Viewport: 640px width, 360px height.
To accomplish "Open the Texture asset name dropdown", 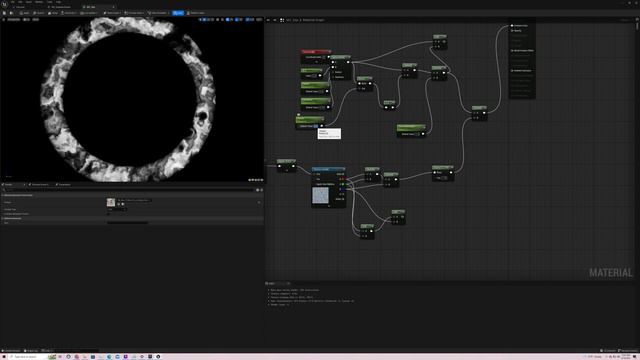I will click(x=134, y=200).
